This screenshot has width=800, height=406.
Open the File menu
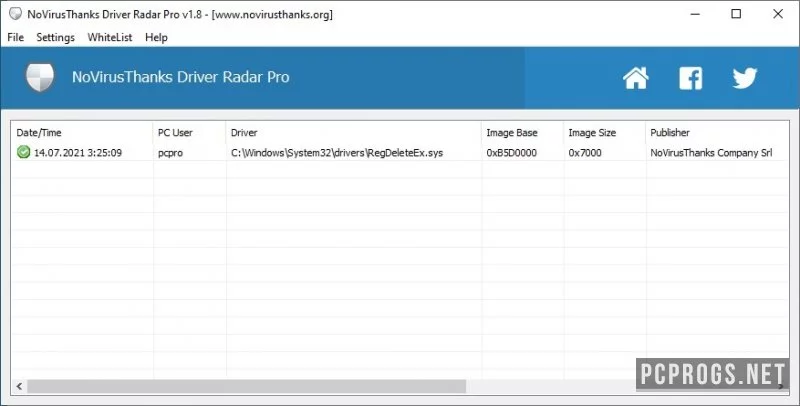point(15,37)
